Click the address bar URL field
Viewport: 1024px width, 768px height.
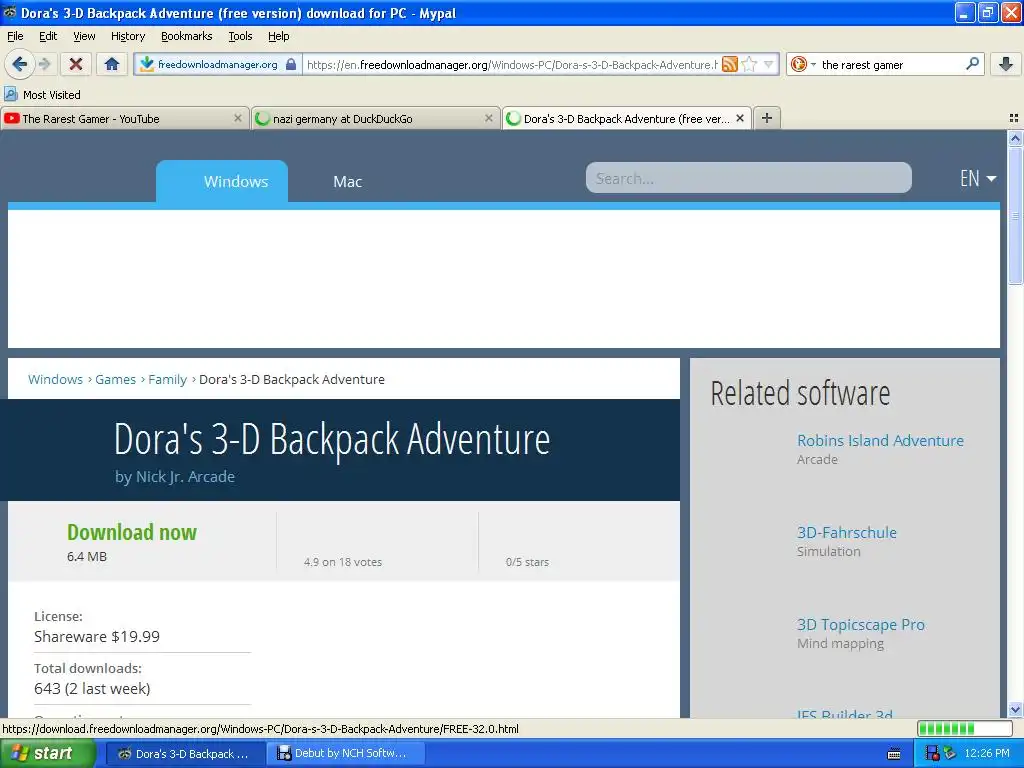(x=511, y=65)
